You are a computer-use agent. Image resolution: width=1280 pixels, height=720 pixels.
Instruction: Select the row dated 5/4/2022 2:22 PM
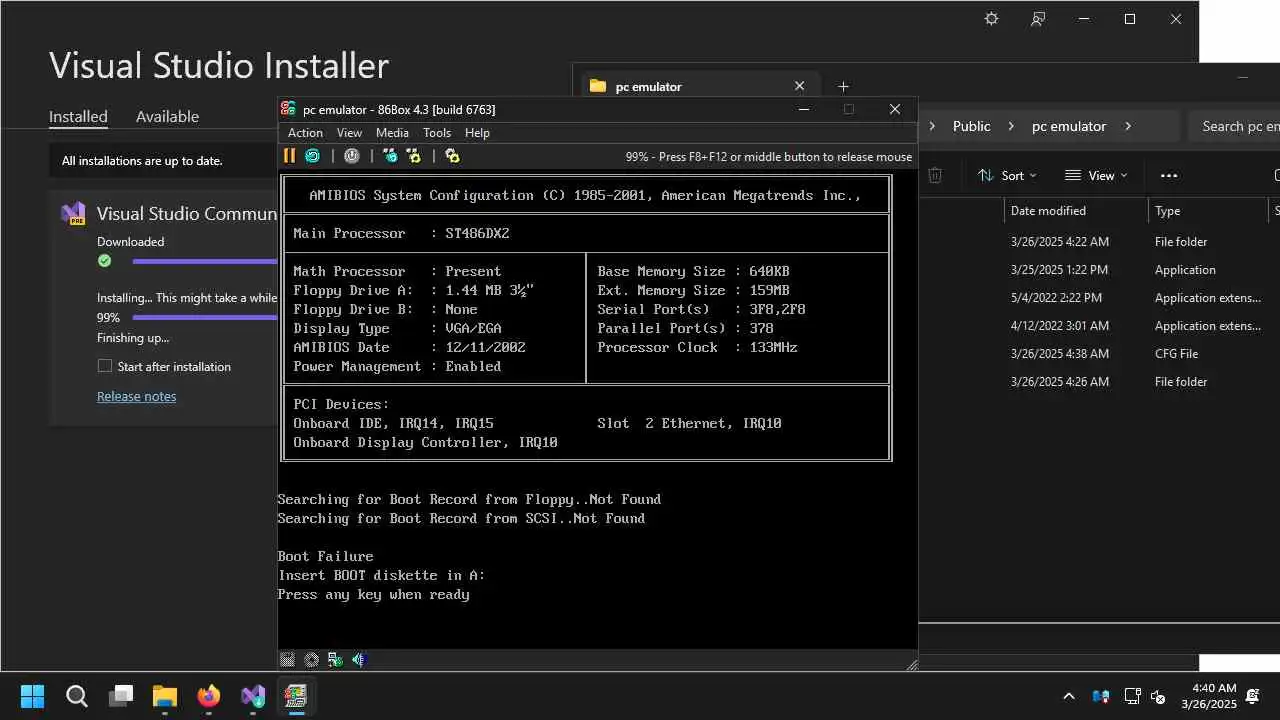tap(1099, 298)
